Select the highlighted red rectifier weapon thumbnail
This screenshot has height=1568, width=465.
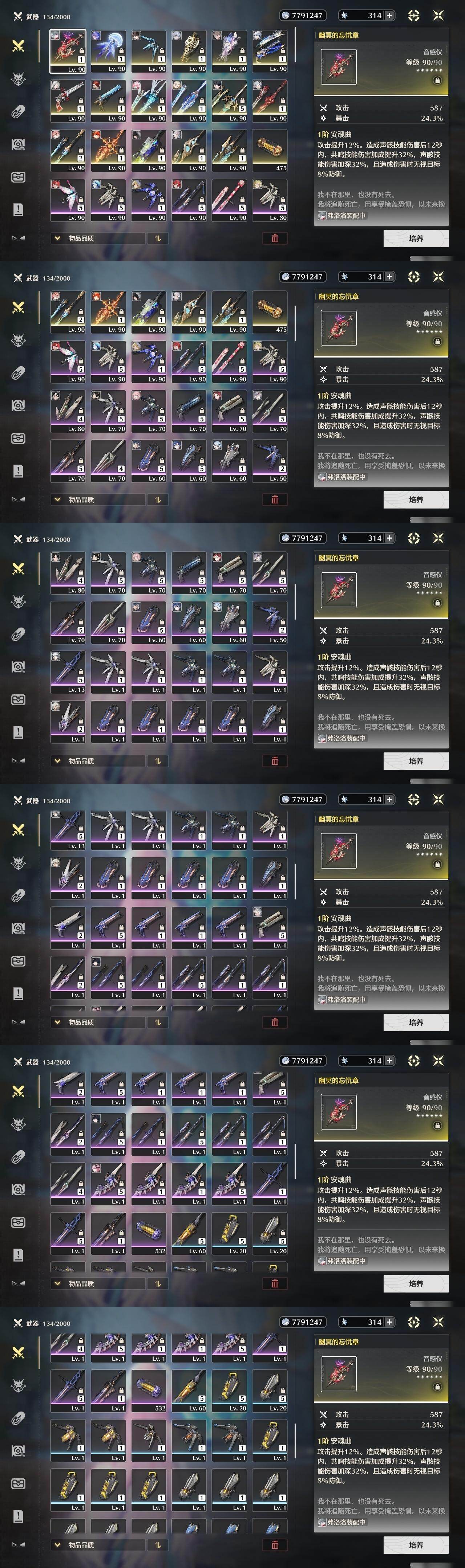tap(68, 51)
